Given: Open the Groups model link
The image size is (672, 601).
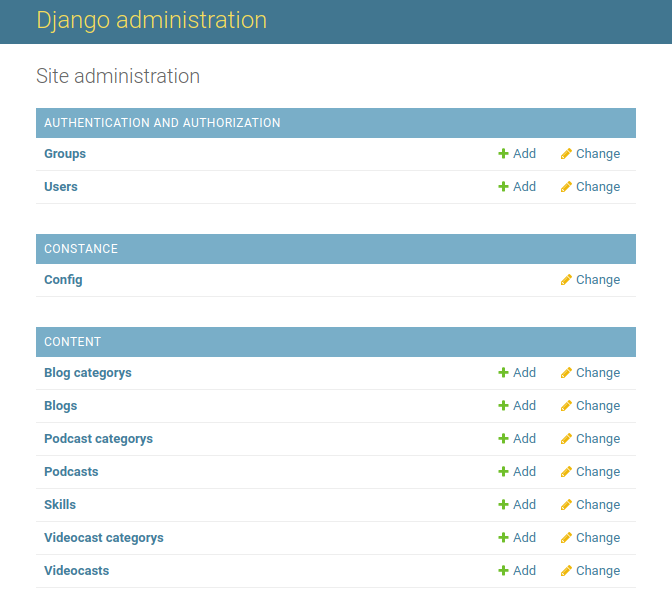Looking at the screenshot, I should [65, 154].
